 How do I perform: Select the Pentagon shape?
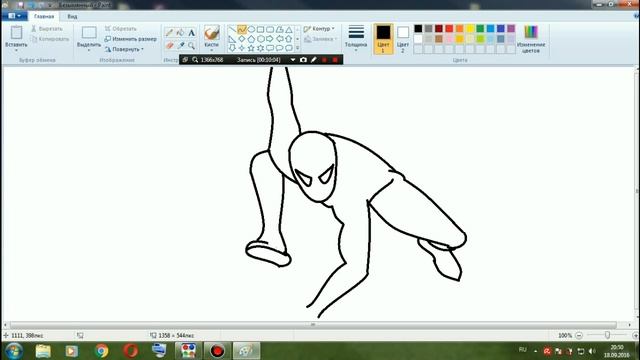point(251,39)
